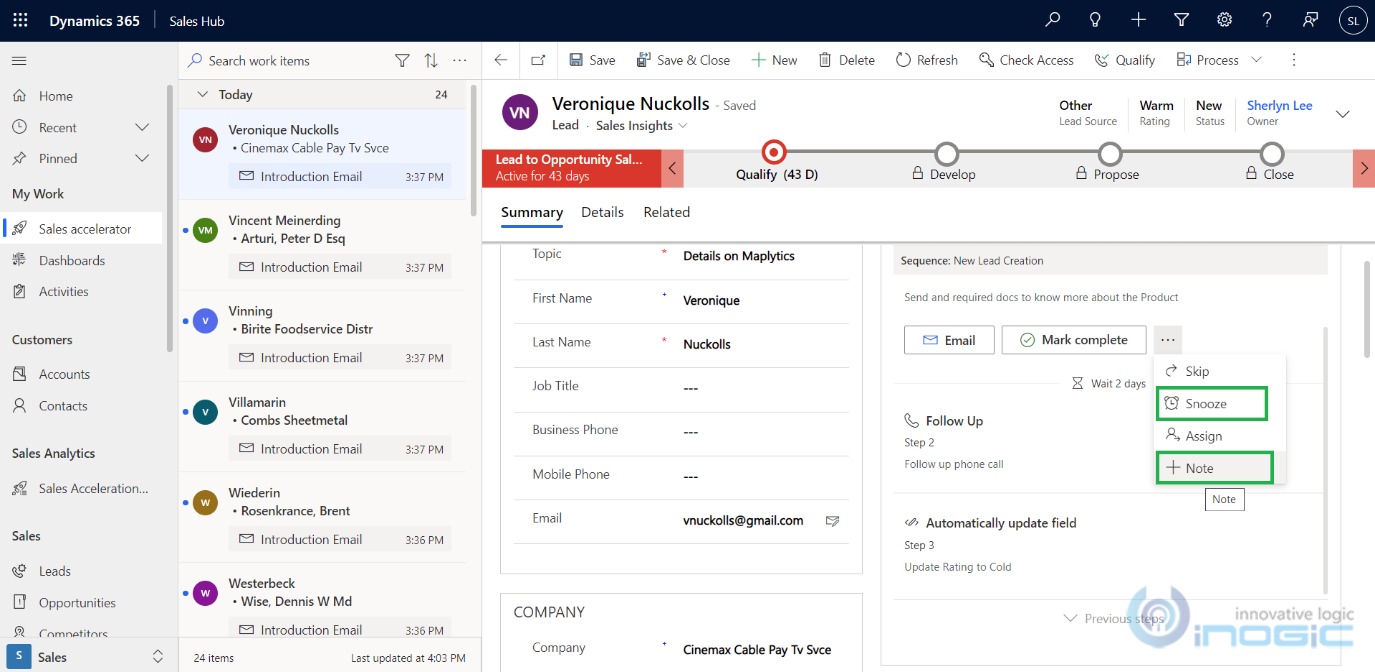This screenshot has height=672, width=1375.
Task: Filter the work items list
Action: [x=402, y=61]
